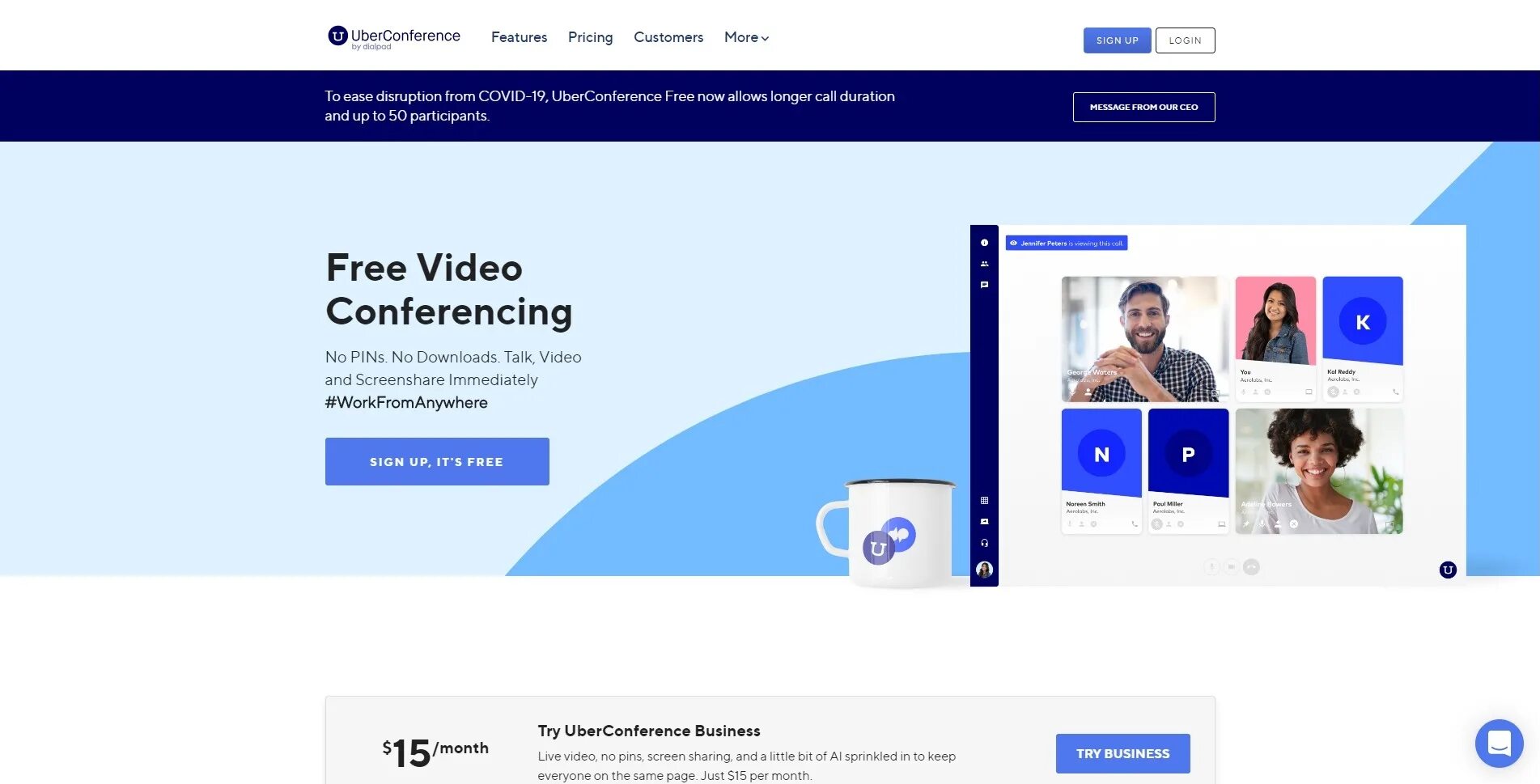The image size is (1540, 784).
Task: Click the user avatar in call sidebar
Action: click(x=984, y=570)
